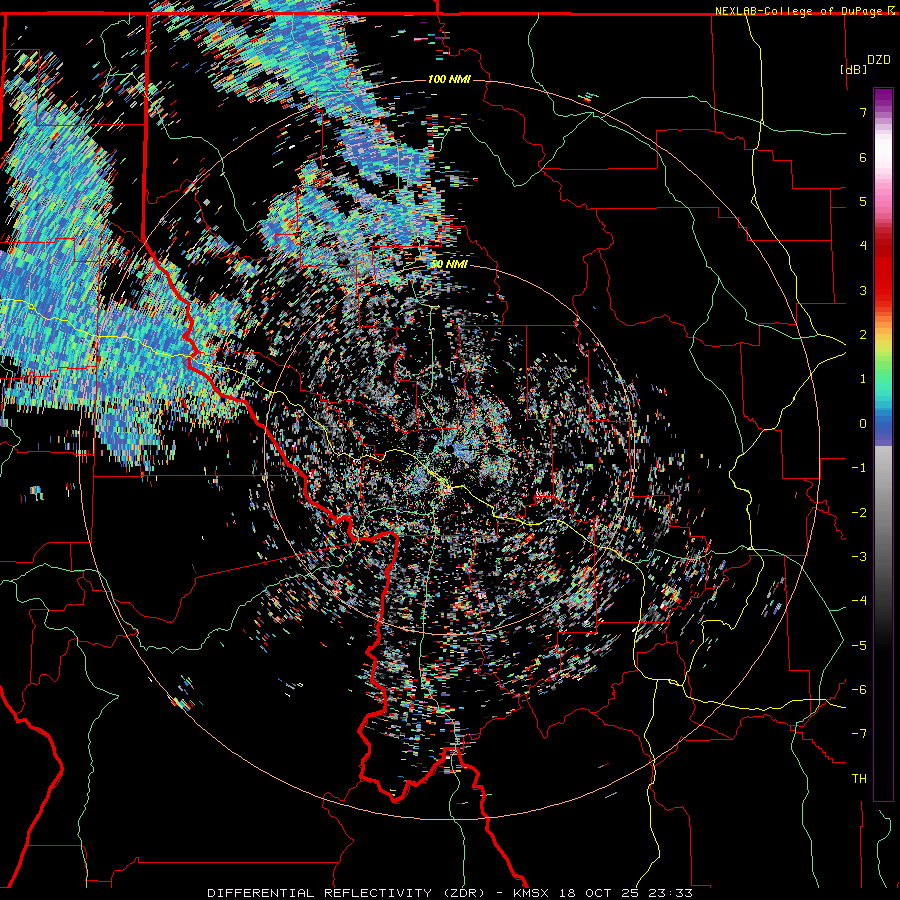This screenshot has width=900, height=900.
Task: Click the 100 NMI range ring label
Action: [x=449, y=79]
